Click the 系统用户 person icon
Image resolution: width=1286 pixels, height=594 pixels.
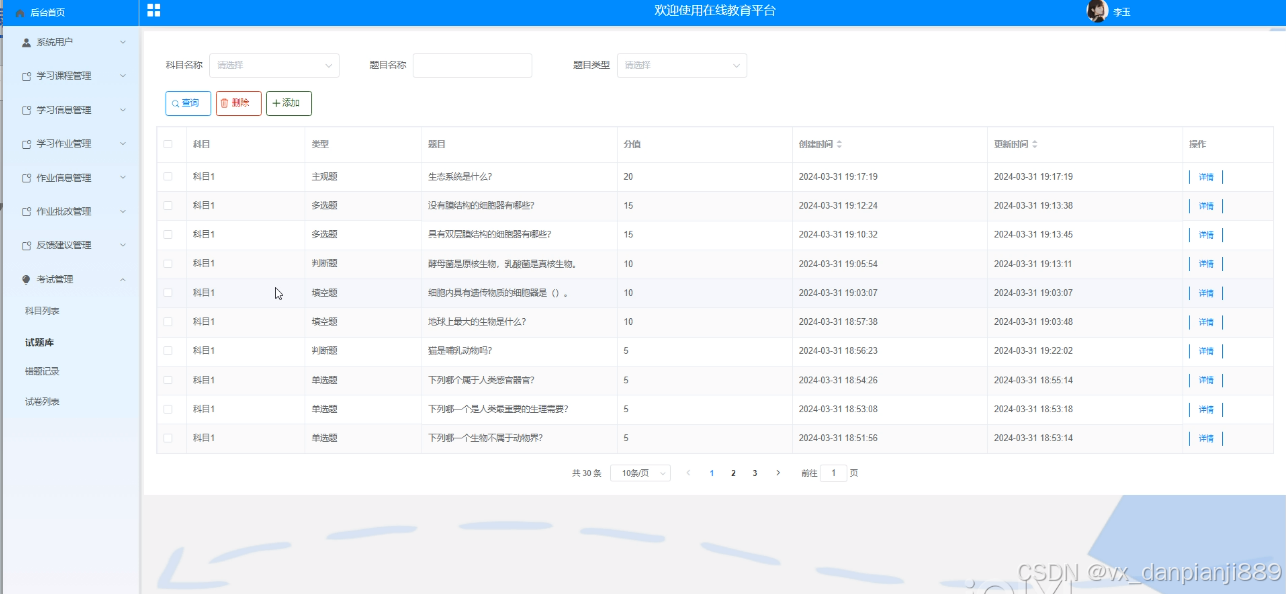pyautogui.click(x=26, y=42)
